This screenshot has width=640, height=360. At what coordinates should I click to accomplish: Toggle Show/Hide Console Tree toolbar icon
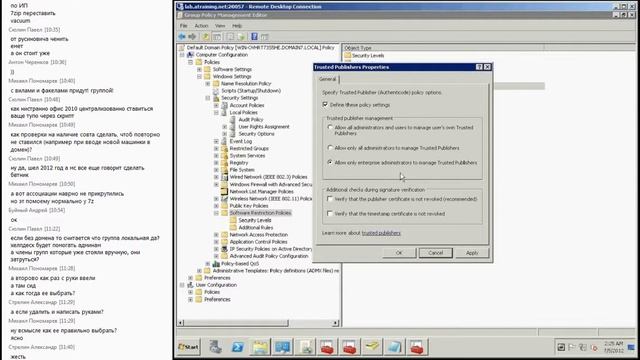(217, 37)
